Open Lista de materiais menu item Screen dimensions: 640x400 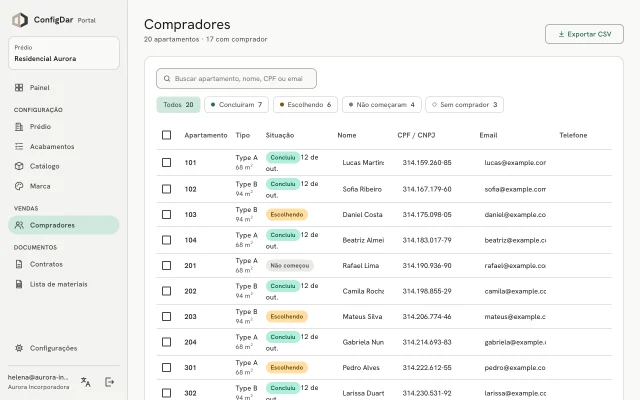(64, 284)
